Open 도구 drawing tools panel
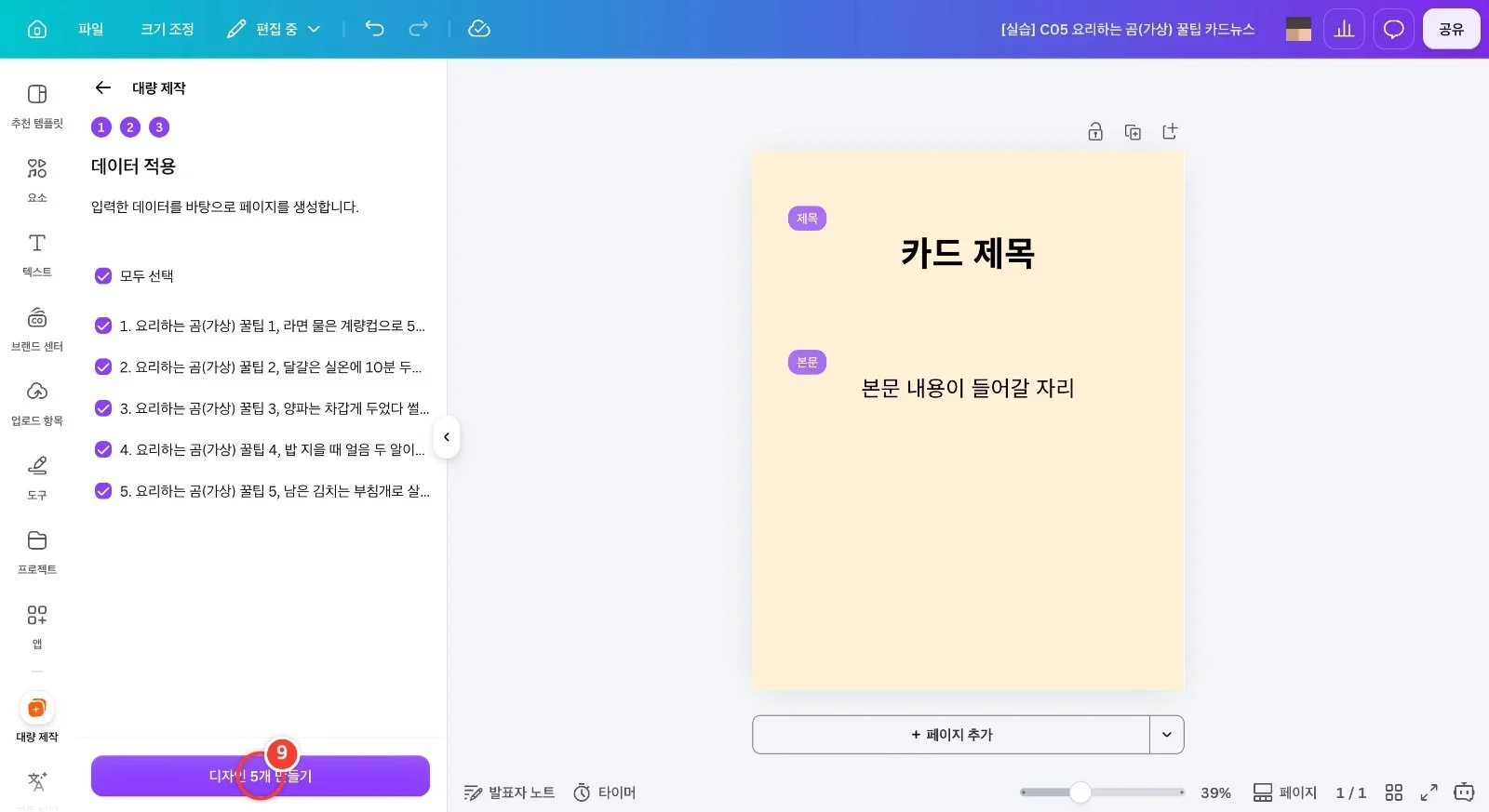 click(37, 478)
